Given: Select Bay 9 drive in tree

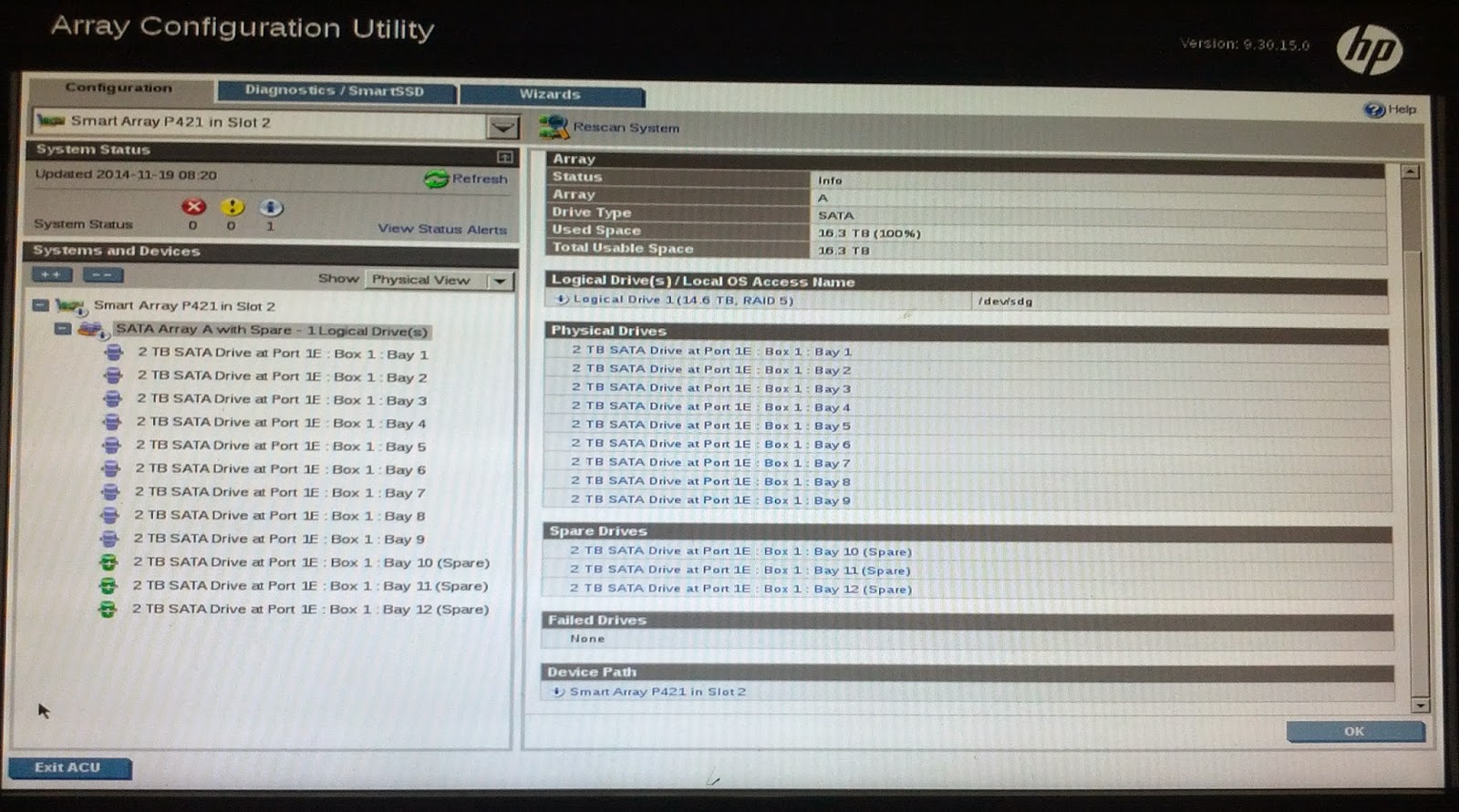Looking at the screenshot, I should pos(279,540).
